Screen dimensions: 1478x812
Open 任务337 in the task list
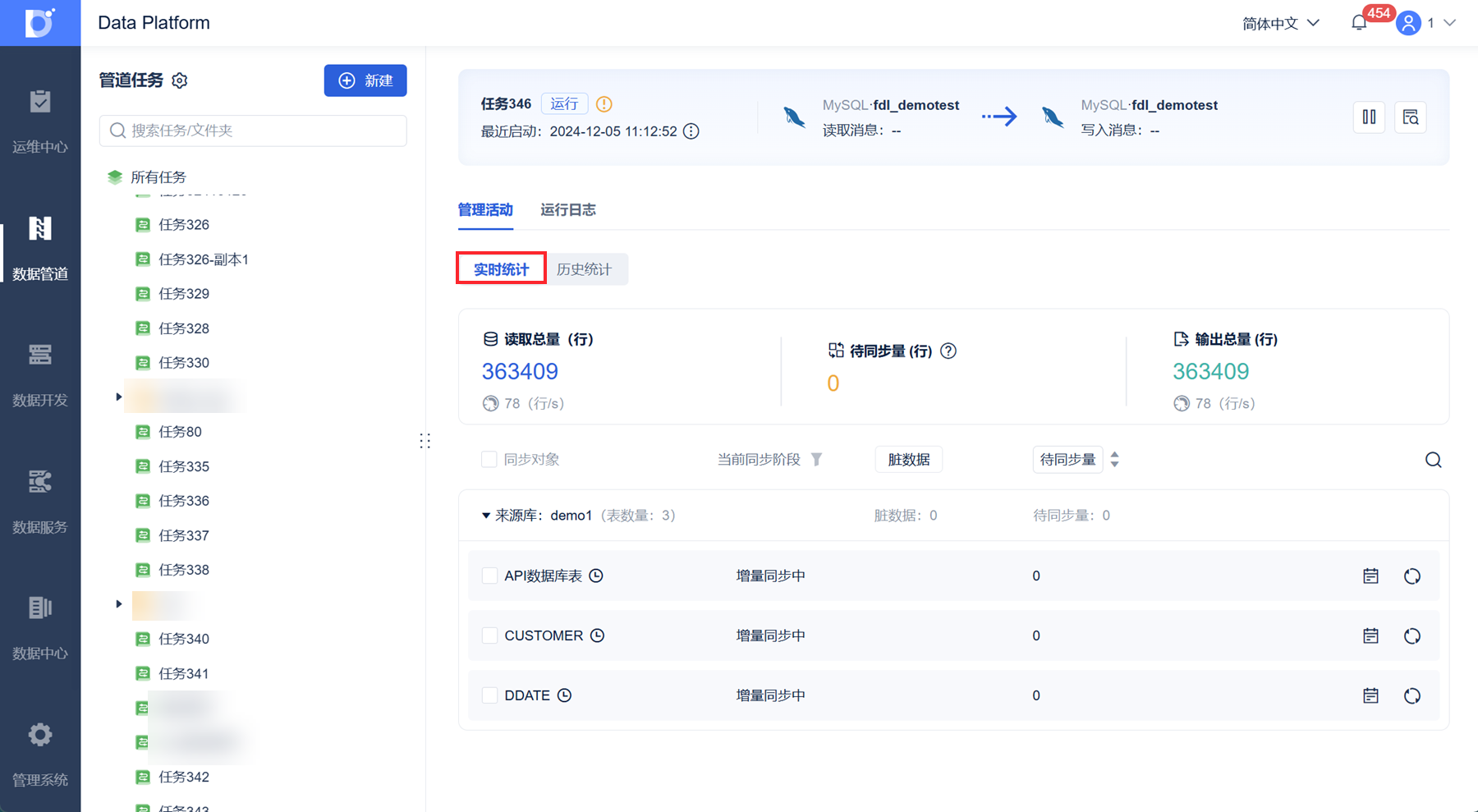click(x=184, y=535)
